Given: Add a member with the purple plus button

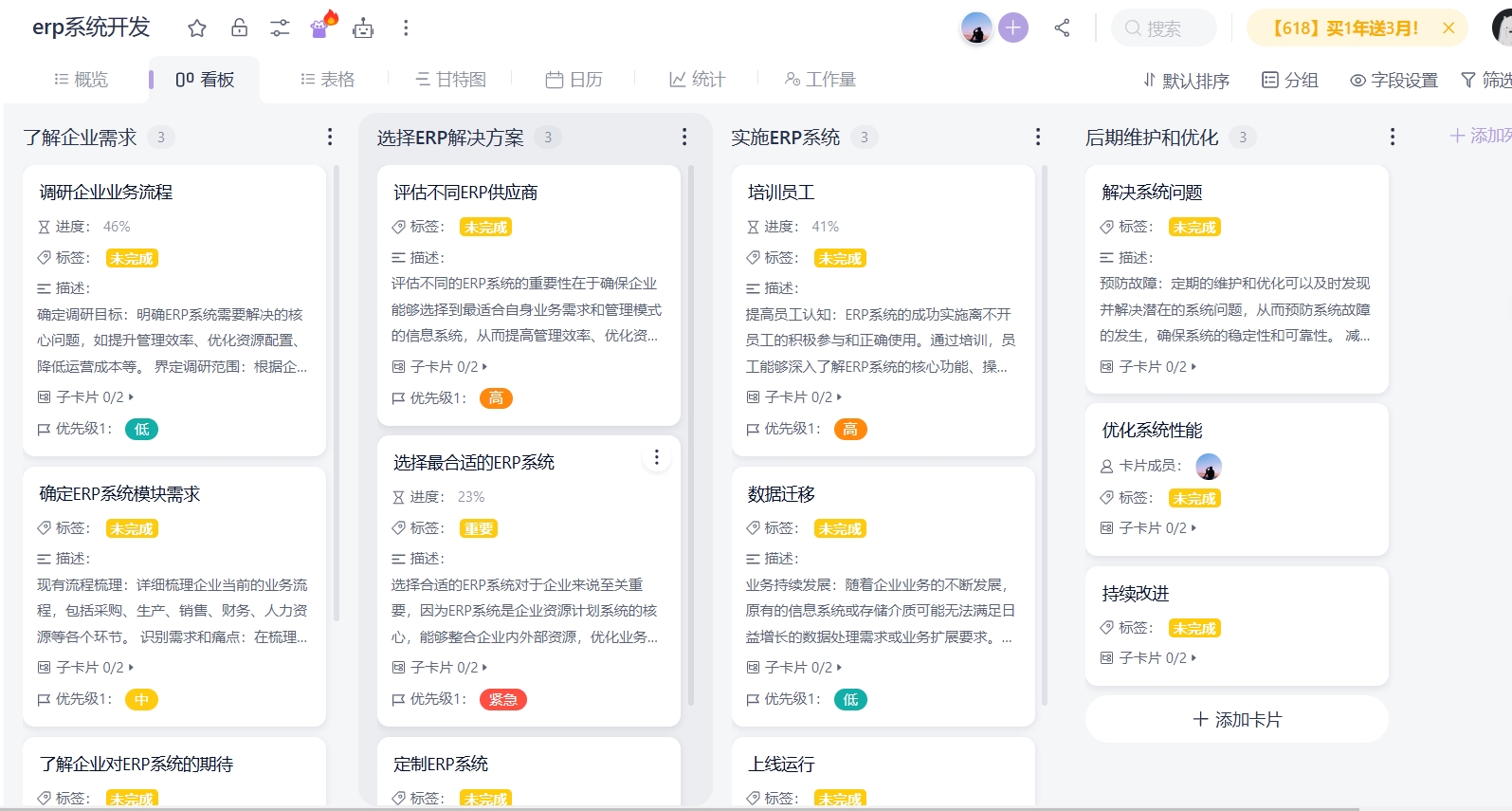Looking at the screenshot, I should tap(1013, 28).
